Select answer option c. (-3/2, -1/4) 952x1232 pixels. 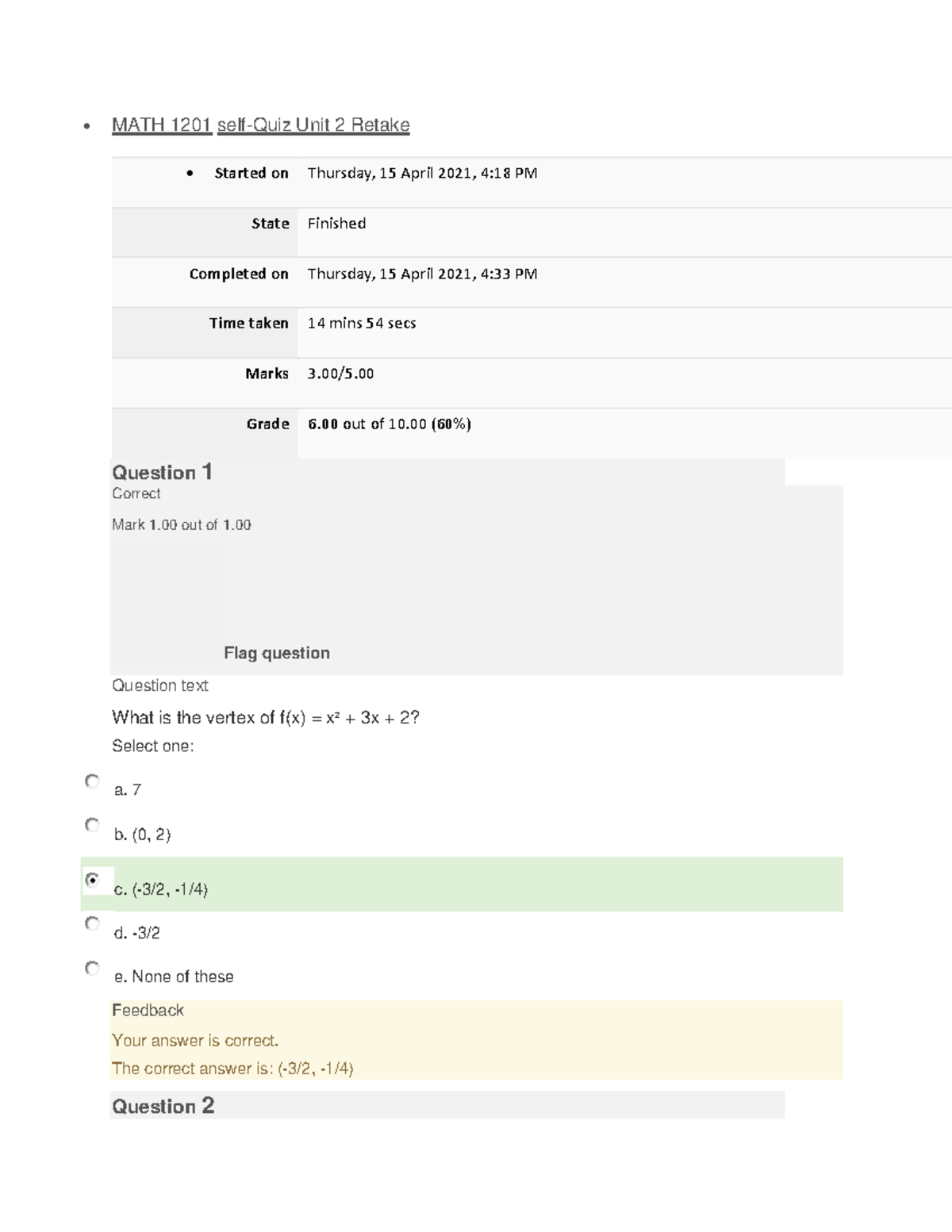tap(92, 879)
